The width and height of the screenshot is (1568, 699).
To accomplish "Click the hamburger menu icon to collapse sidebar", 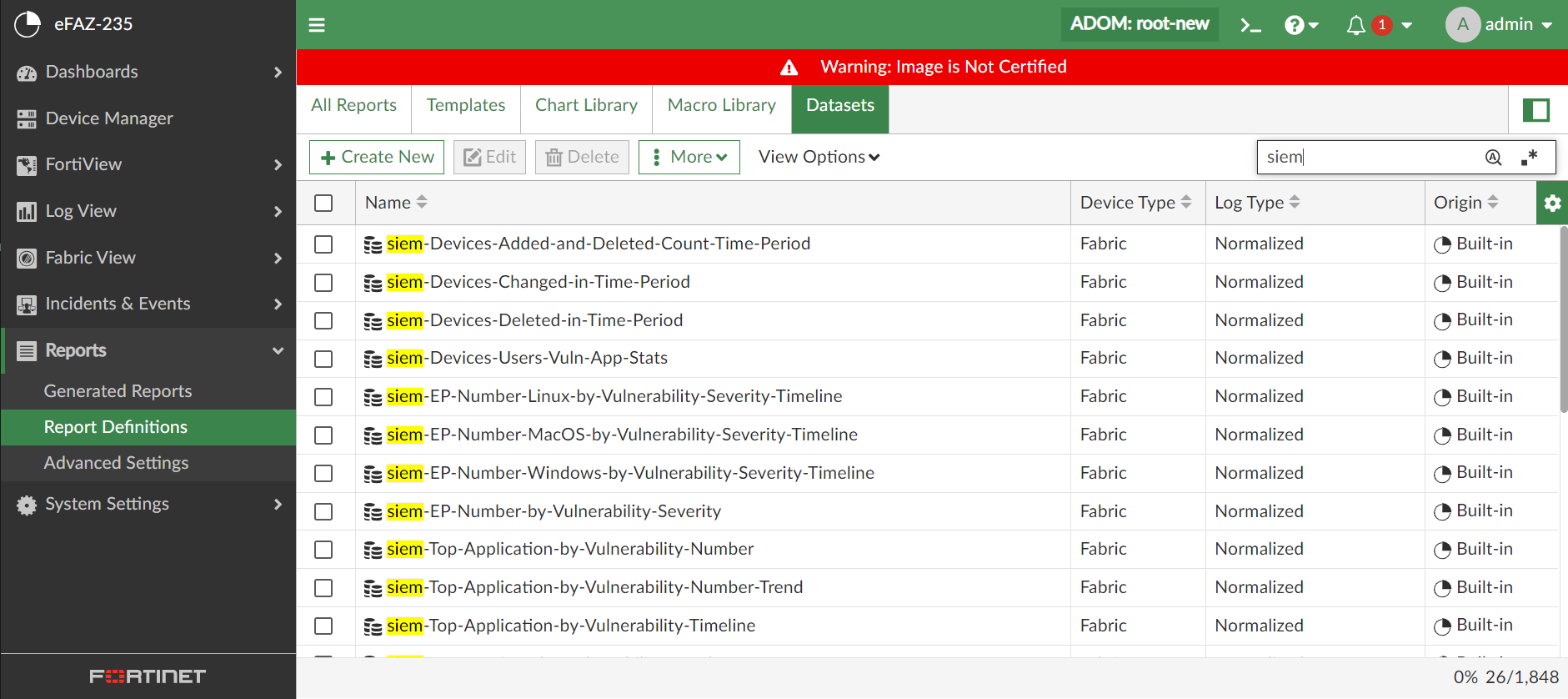I will coord(317,25).
